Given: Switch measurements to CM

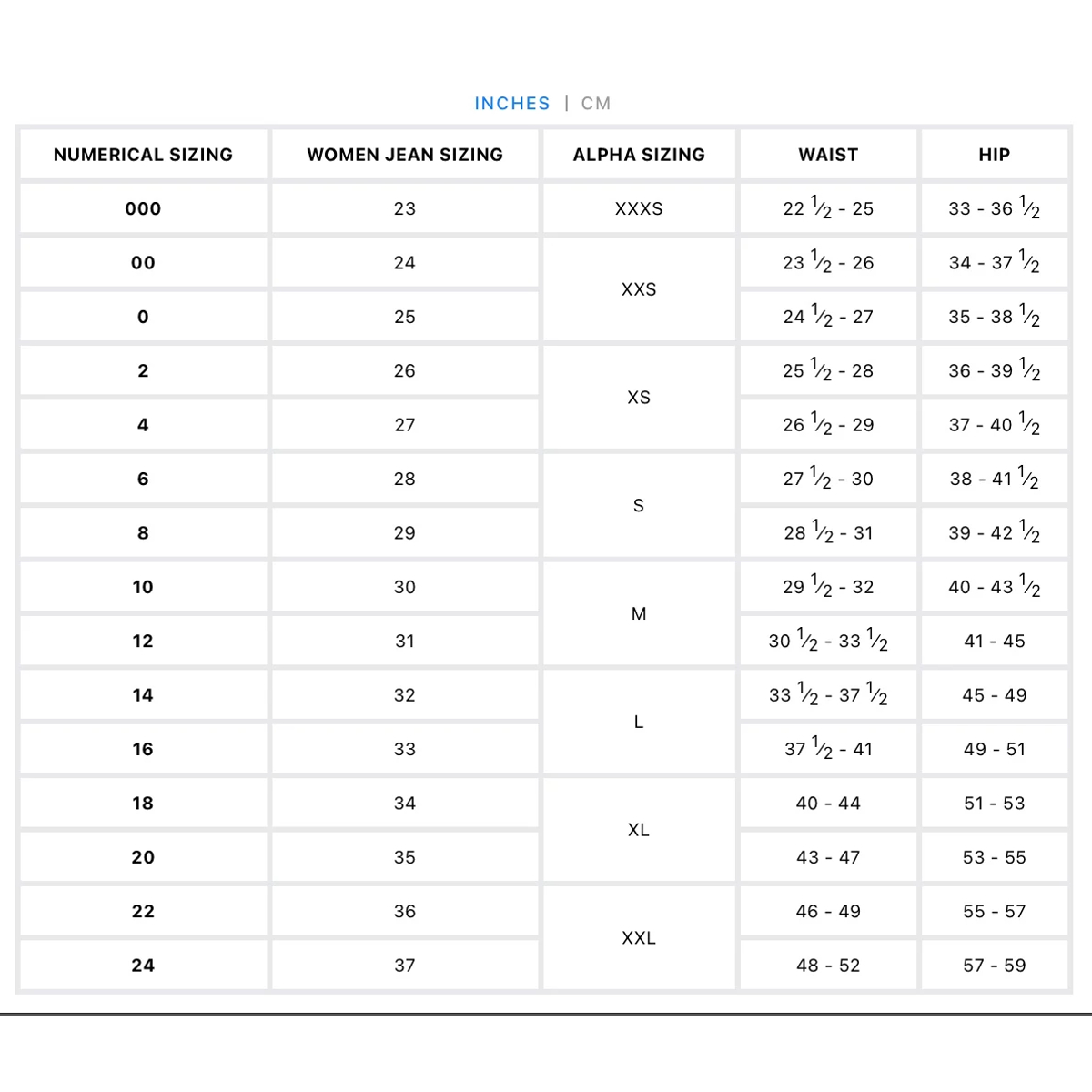Looking at the screenshot, I should 596,104.
